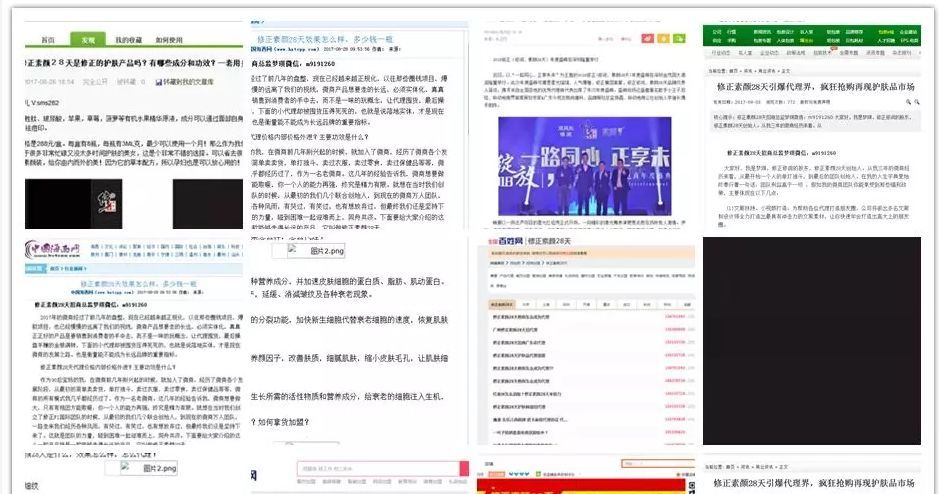940x494 pixels.
Task: Click the 百姓网 logo
Action: 505,241
